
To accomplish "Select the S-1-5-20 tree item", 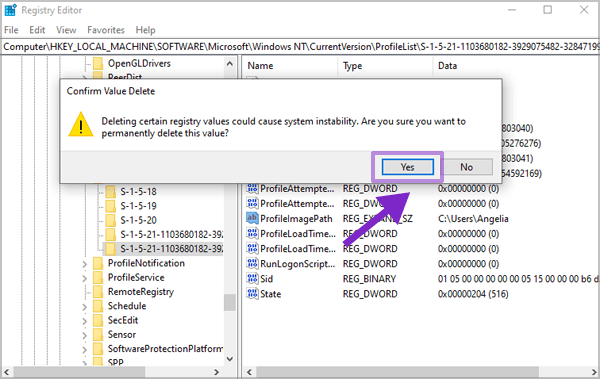I will (x=139, y=220).
